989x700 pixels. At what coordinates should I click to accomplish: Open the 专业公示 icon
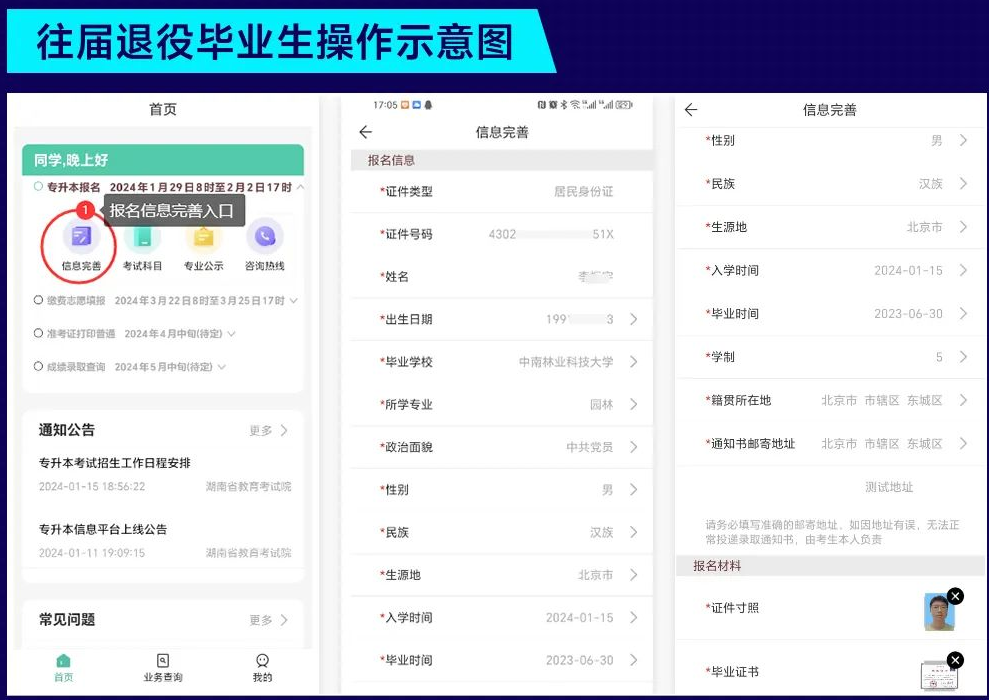pos(202,238)
